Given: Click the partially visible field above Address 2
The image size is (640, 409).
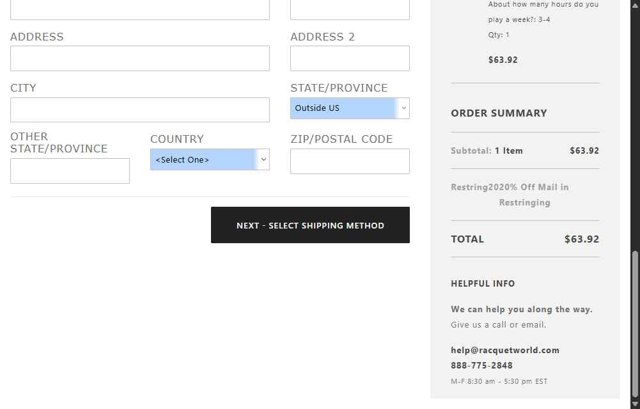Looking at the screenshot, I should [x=350, y=10].
